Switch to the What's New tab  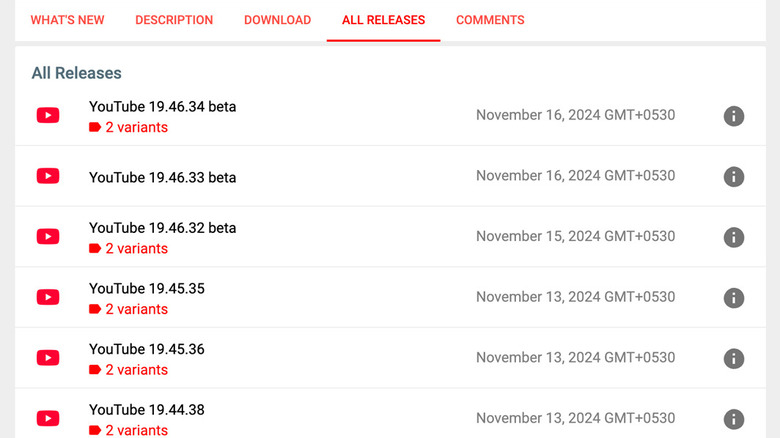[x=67, y=20]
